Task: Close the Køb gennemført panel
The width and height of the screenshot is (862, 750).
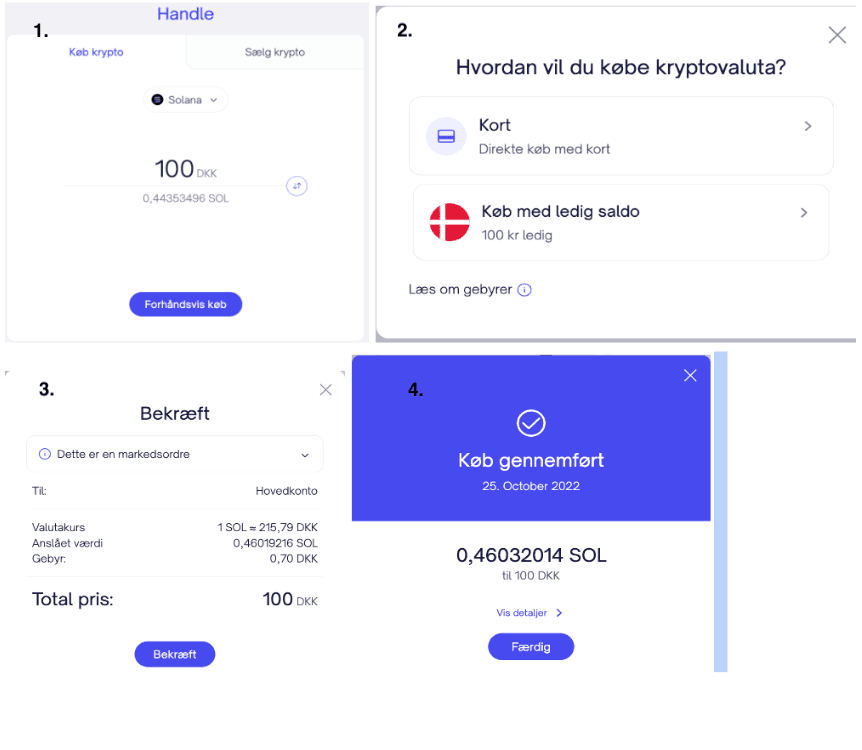Action: (x=690, y=376)
